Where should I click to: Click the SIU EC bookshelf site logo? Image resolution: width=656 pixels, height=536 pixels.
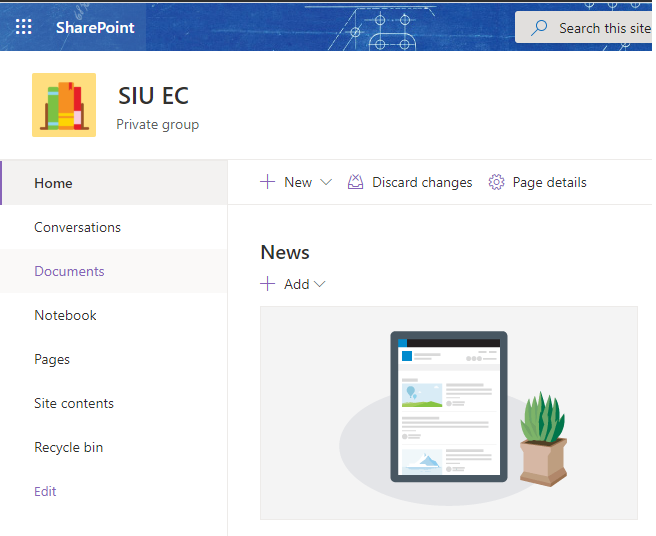(x=64, y=105)
